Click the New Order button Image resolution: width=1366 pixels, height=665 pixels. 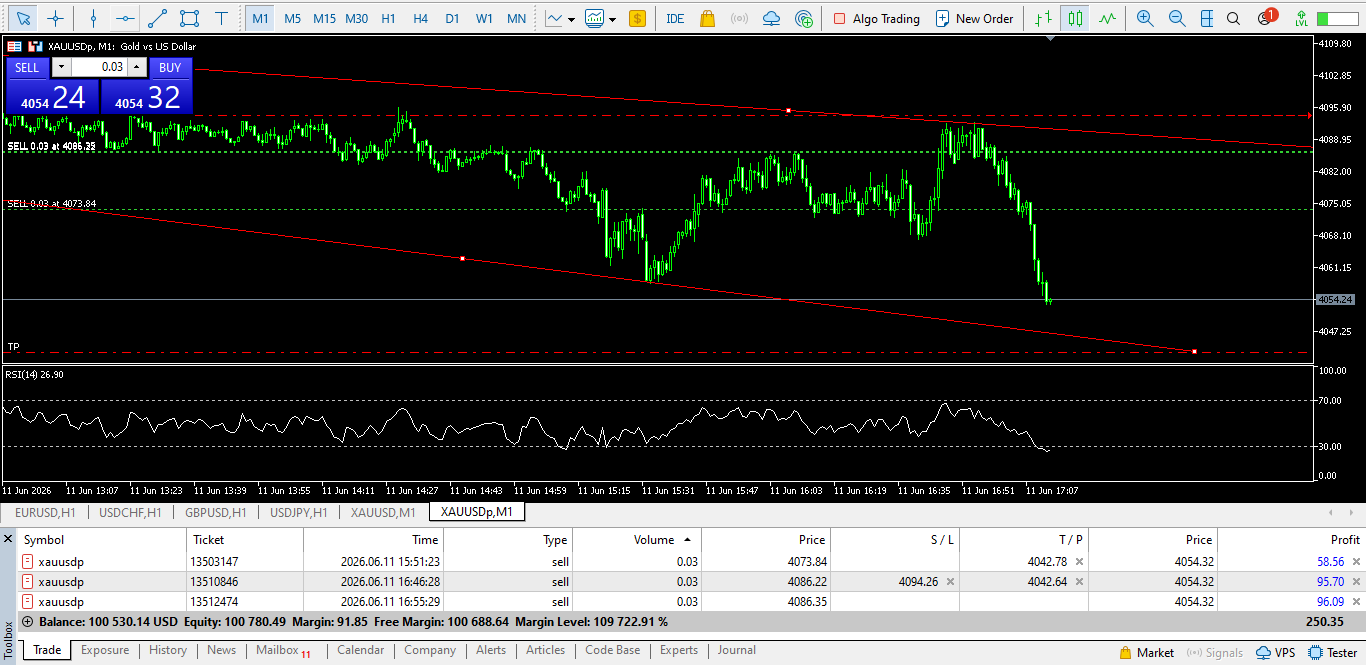(x=974, y=18)
